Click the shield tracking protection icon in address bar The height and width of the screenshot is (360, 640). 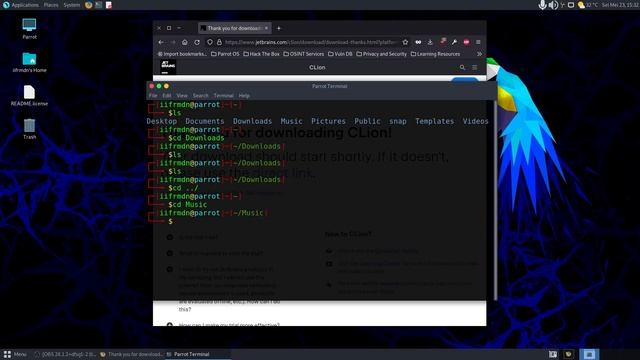tap(210, 42)
